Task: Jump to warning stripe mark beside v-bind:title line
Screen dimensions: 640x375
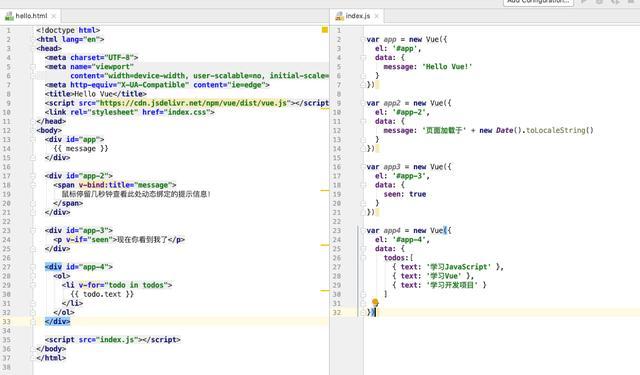Action: click(324, 191)
